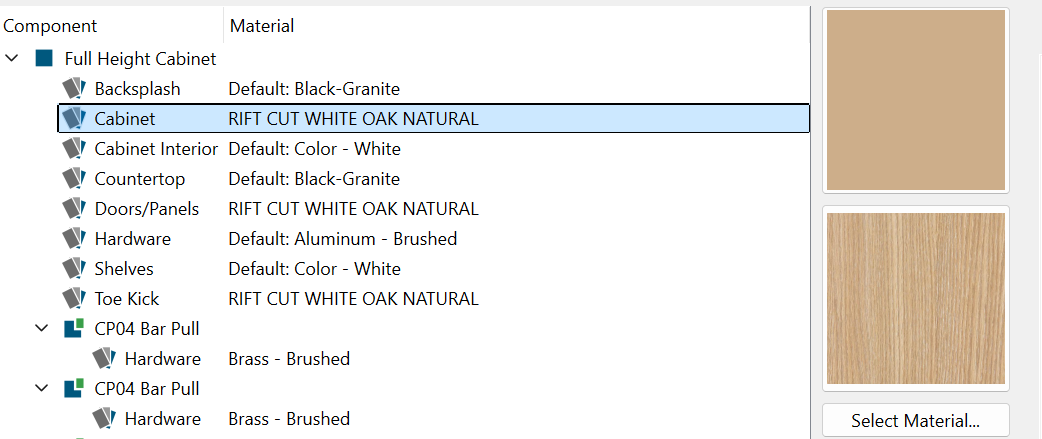
Task: Click the Shelves material icon
Action: click(x=74, y=269)
